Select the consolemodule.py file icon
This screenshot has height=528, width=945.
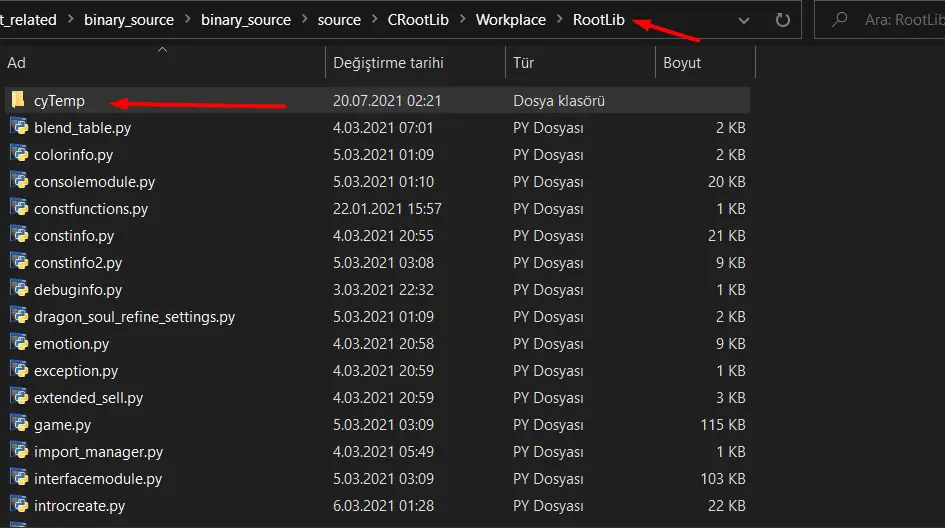click(18, 182)
